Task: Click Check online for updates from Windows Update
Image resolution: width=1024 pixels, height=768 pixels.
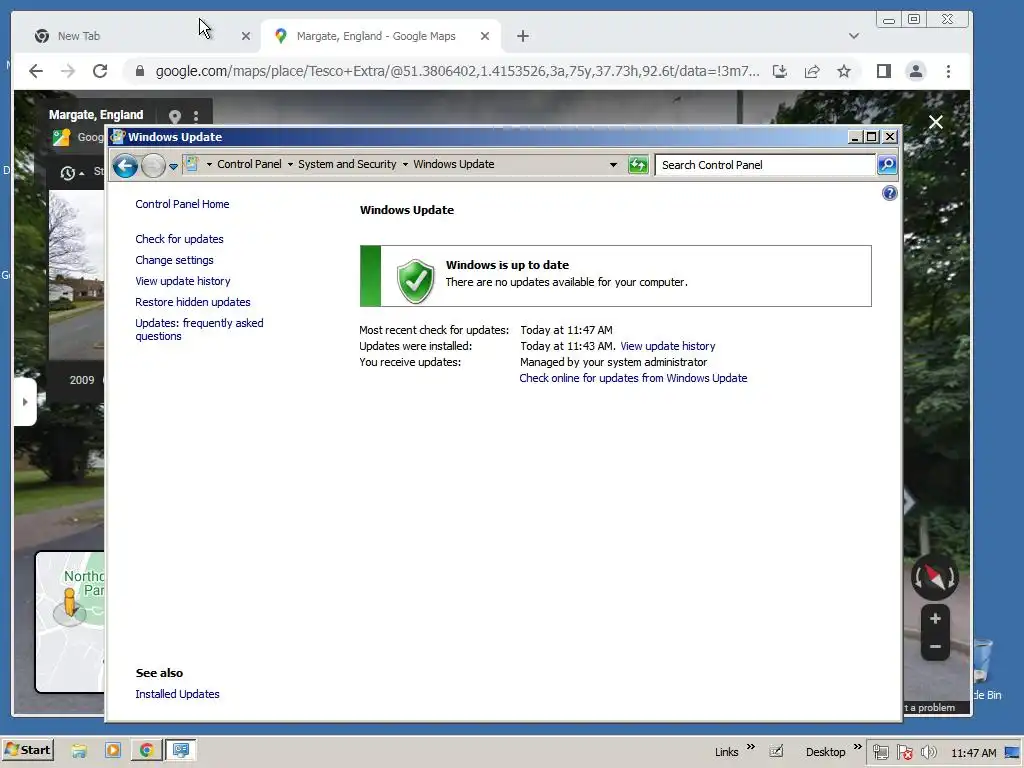Action: (x=633, y=378)
